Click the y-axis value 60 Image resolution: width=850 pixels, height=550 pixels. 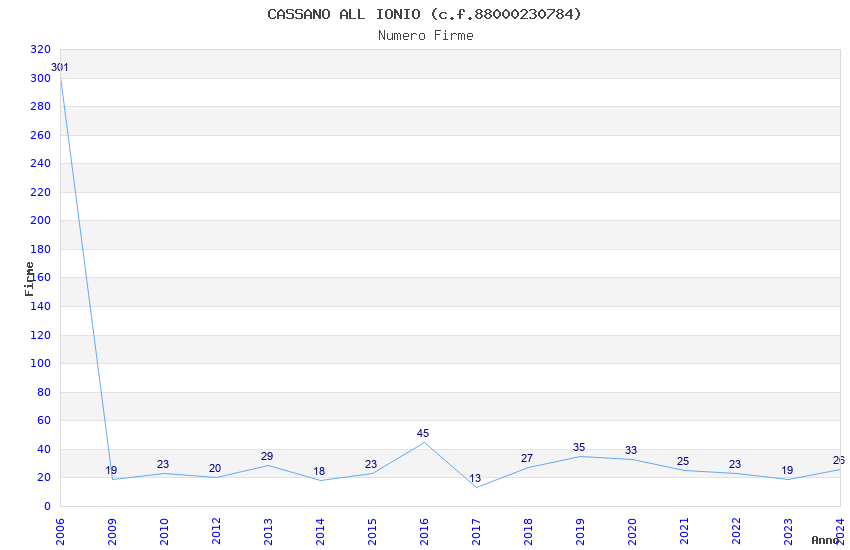click(44, 420)
